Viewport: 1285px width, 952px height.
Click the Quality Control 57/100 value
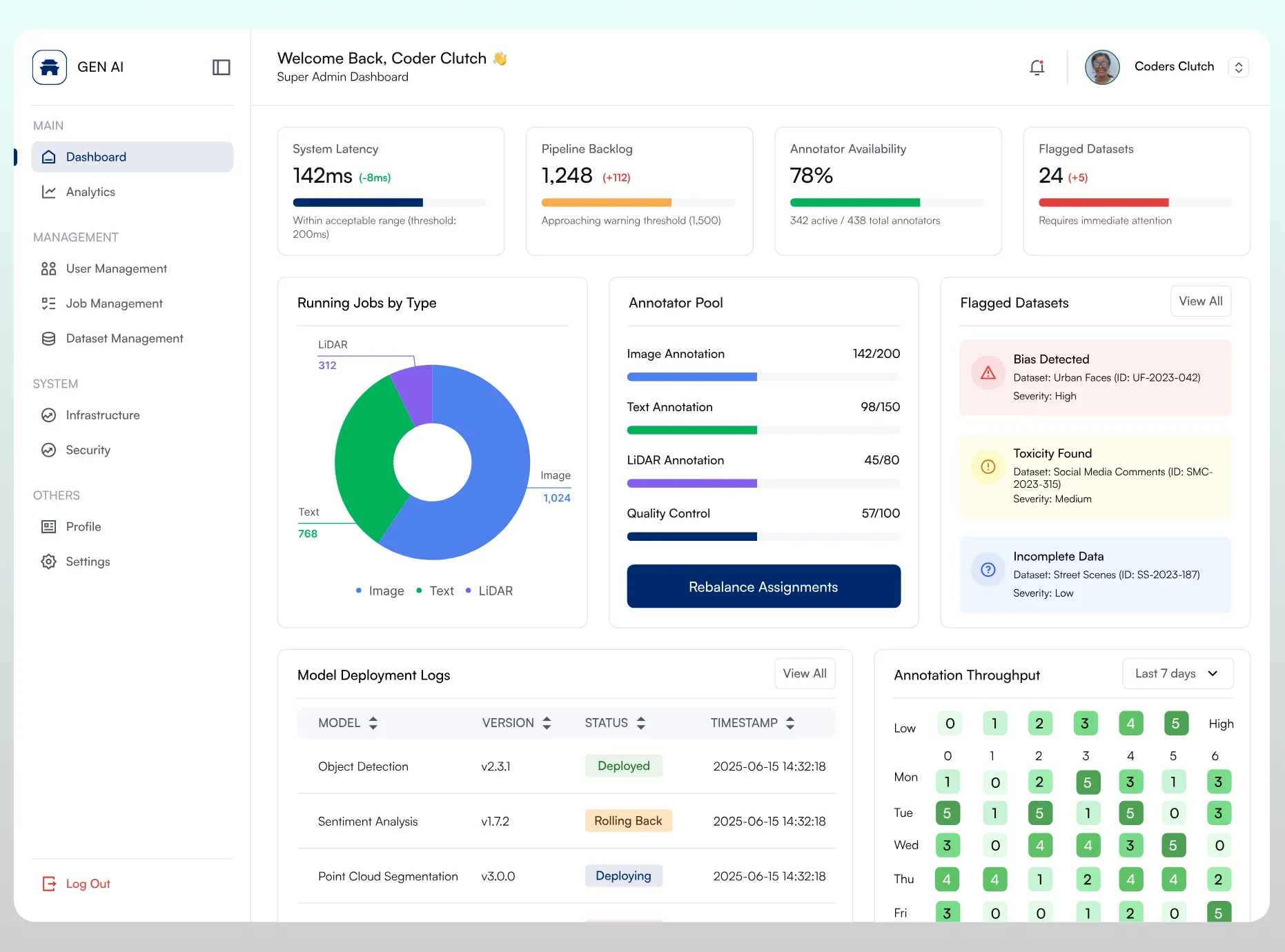tap(881, 513)
